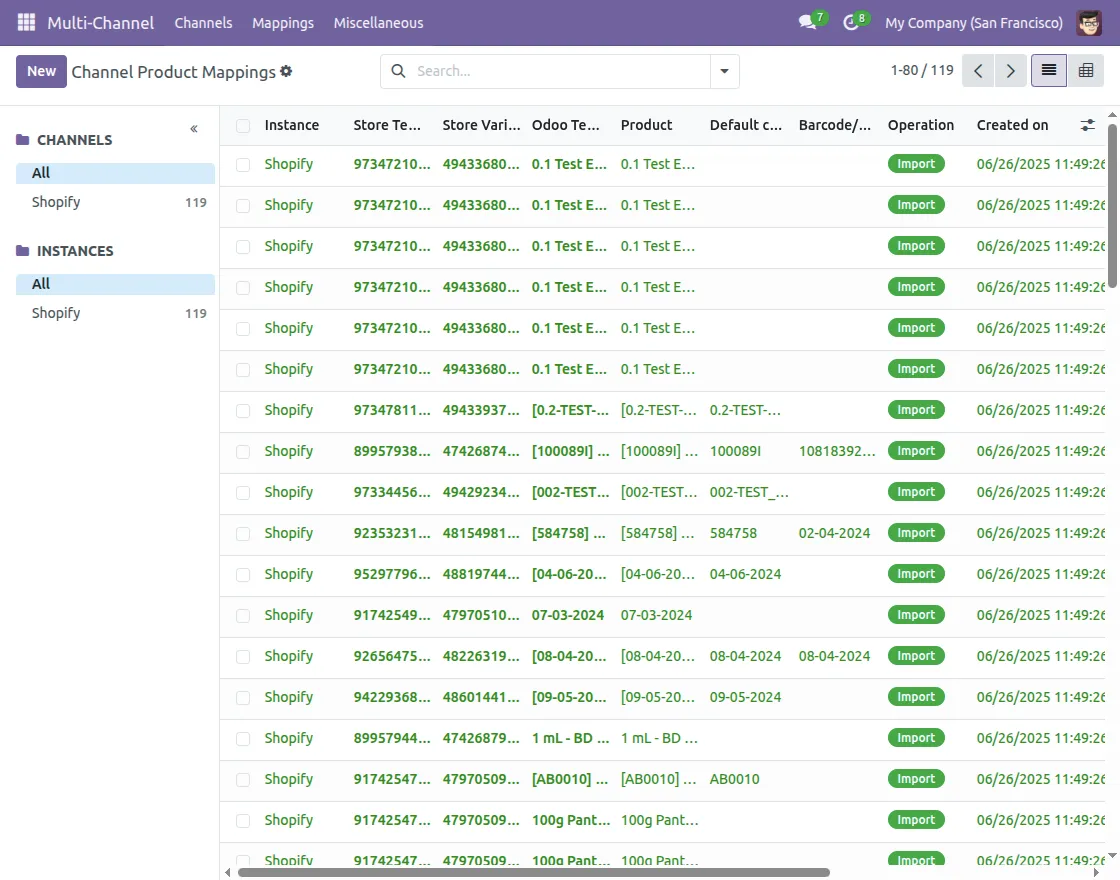Click the New button
This screenshot has width=1120, height=880.
tap(41, 71)
